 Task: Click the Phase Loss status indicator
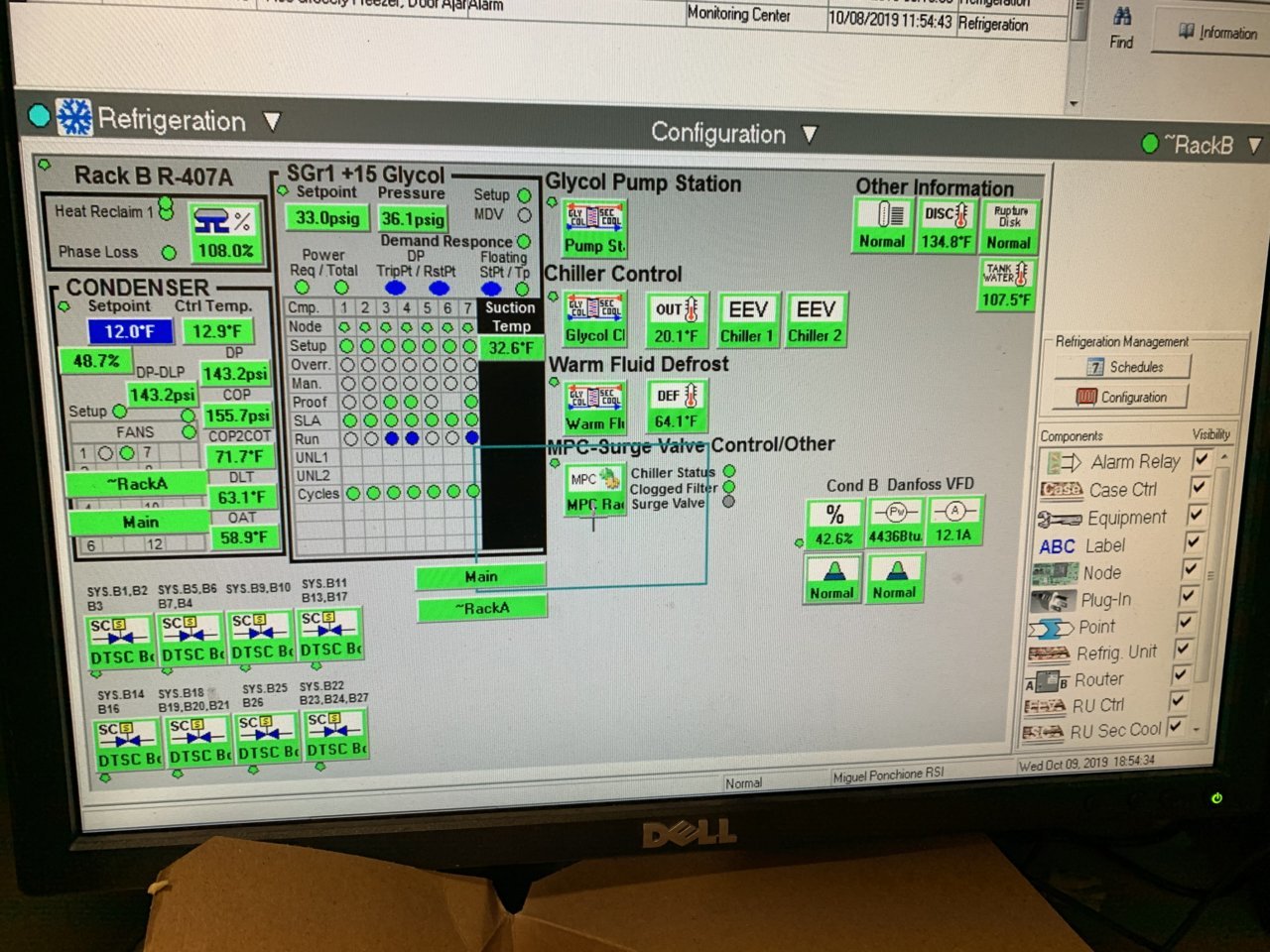[169, 253]
